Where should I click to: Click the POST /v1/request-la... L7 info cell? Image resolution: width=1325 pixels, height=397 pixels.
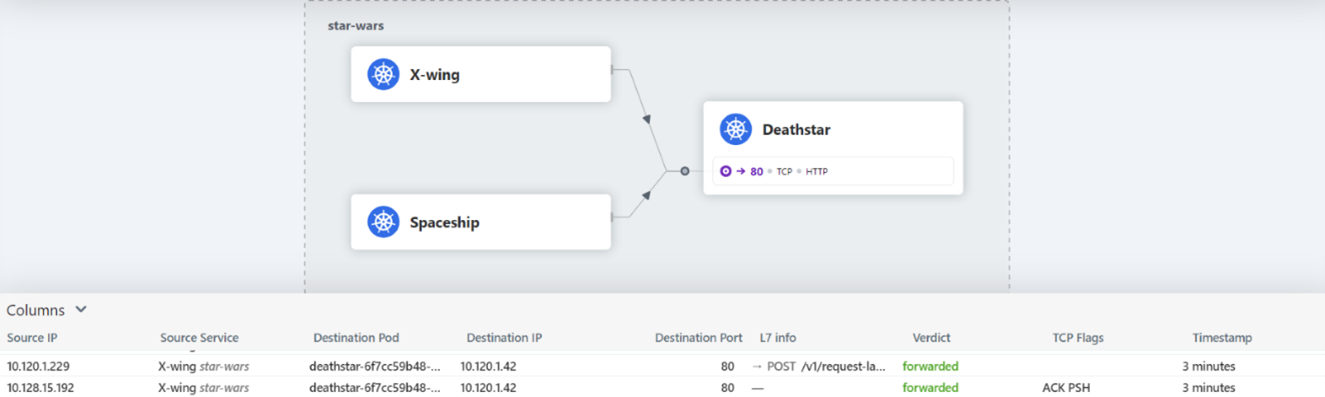819,366
